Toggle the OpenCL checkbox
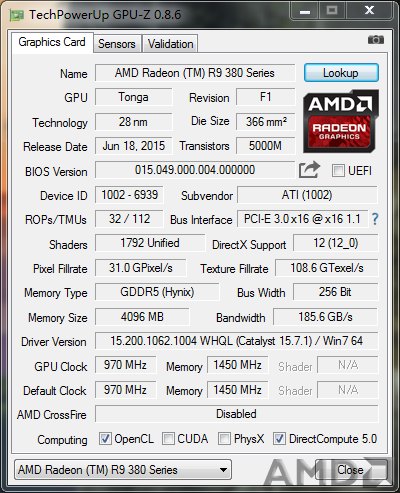Image resolution: width=400 pixels, height=493 pixels. point(105,439)
